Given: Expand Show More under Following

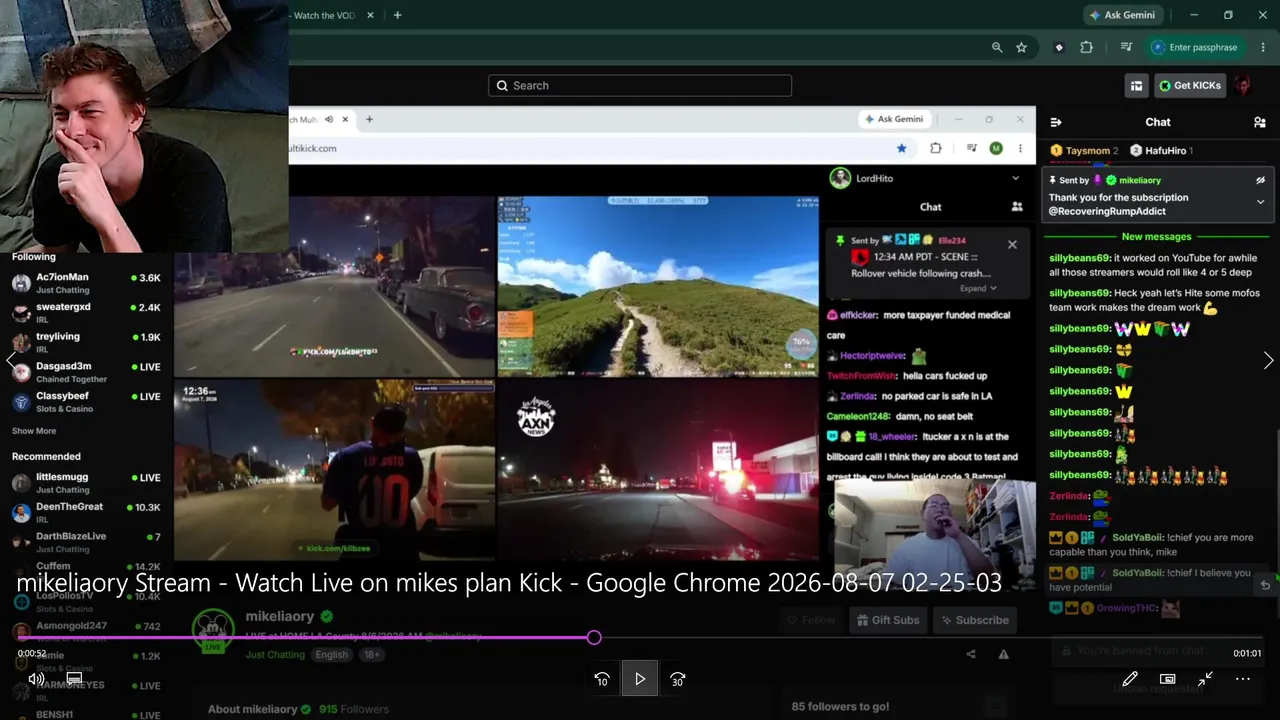Looking at the screenshot, I should tap(34, 431).
